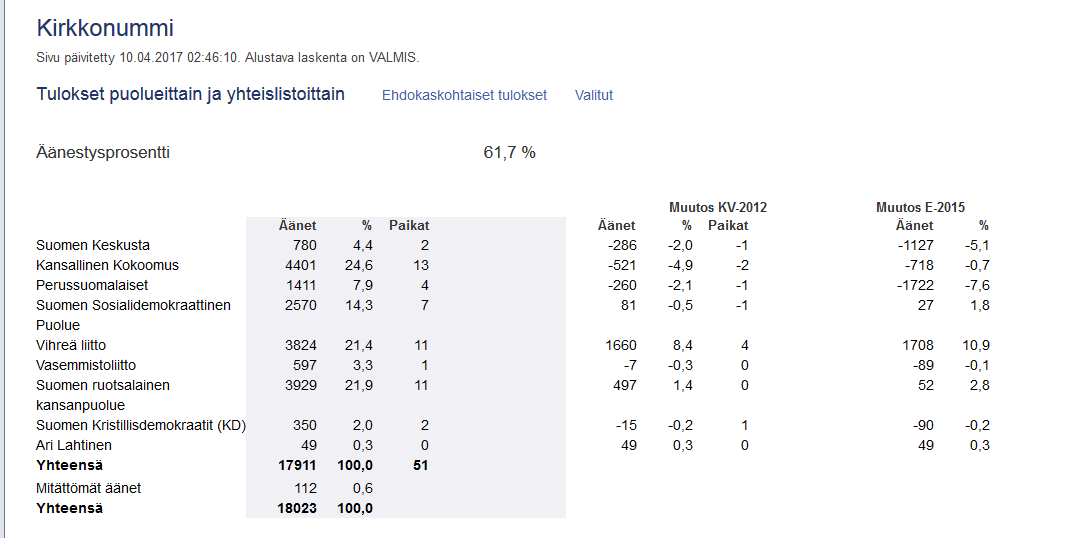Click the Muutos KV-2012 column group header
Viewport: 1088px width, 538px height.
[x=718, y=207]
